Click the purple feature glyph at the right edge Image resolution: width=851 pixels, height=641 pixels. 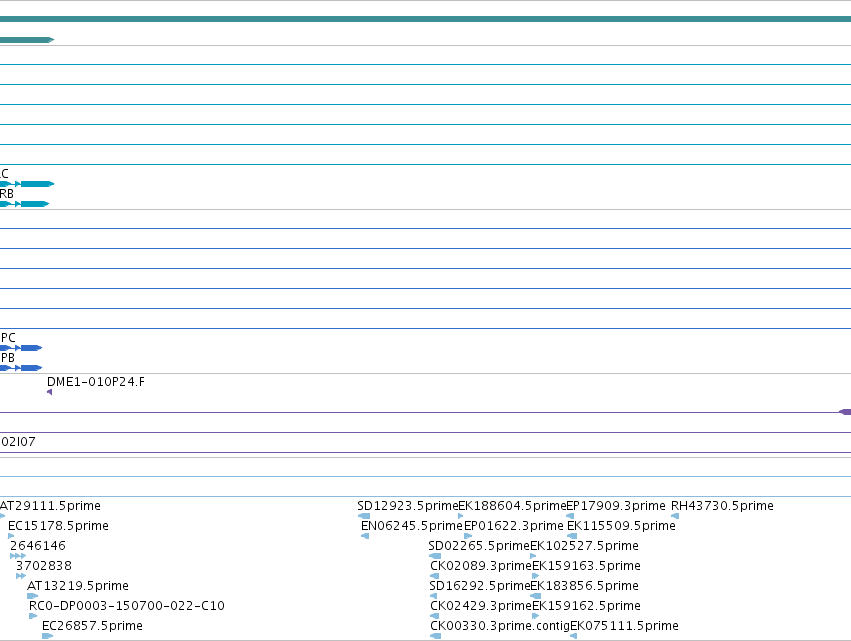(845, 412)
